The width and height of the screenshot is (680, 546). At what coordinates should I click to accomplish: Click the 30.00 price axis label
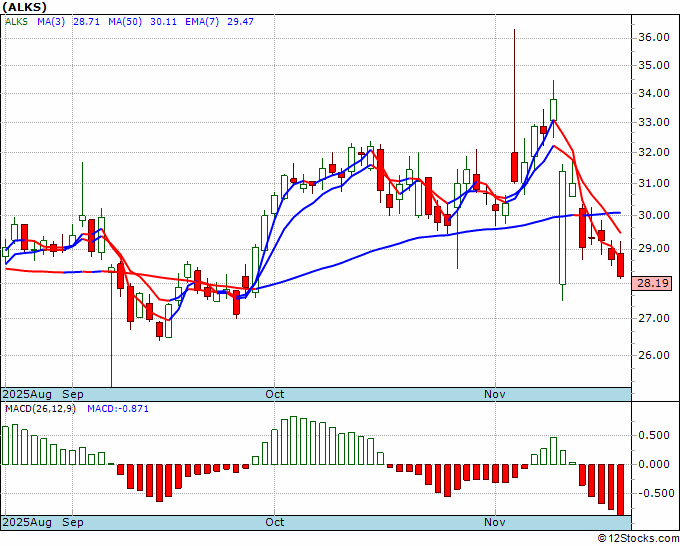pos(654,216)
